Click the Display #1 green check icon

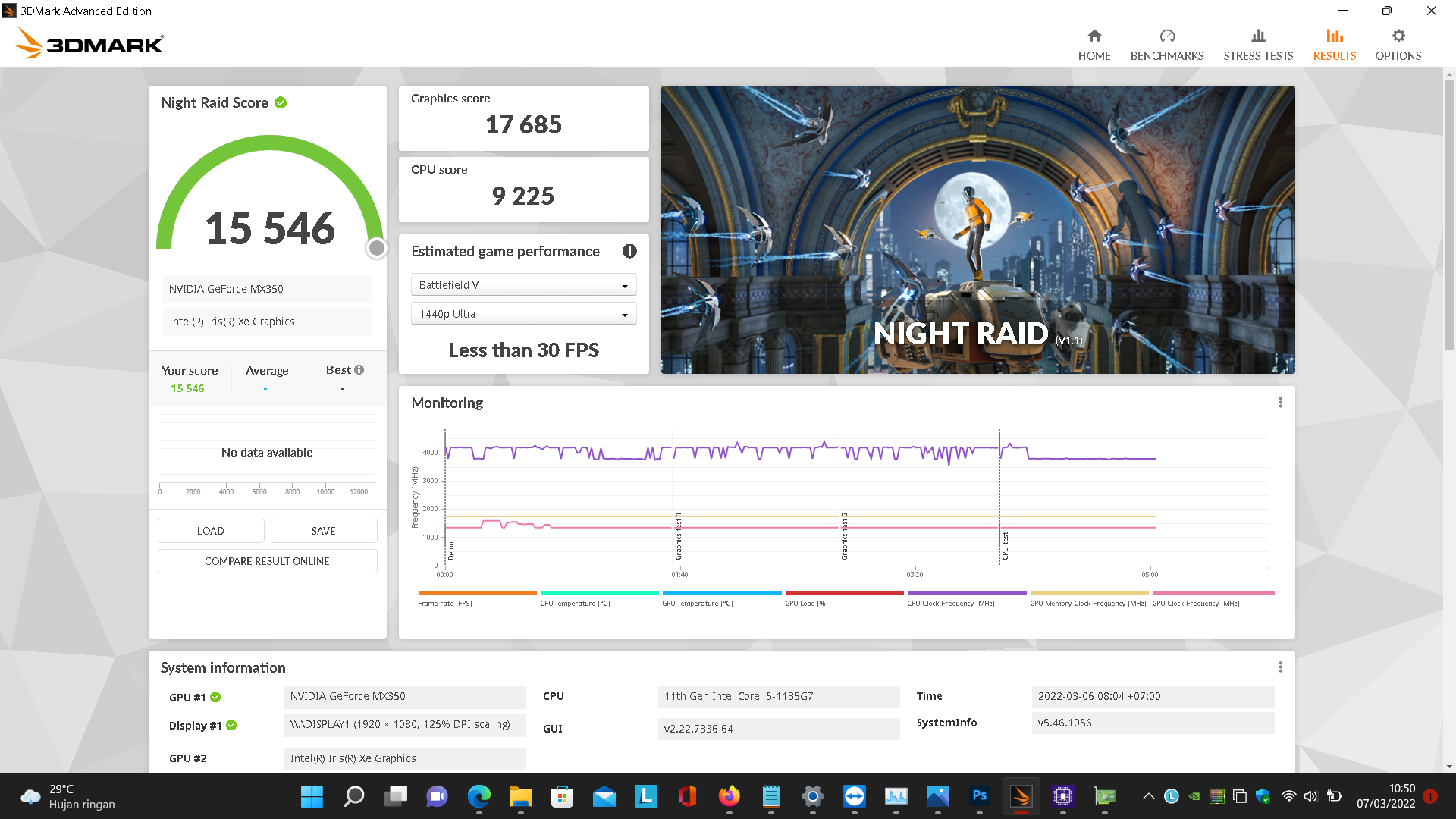click(x=231, y=725)
